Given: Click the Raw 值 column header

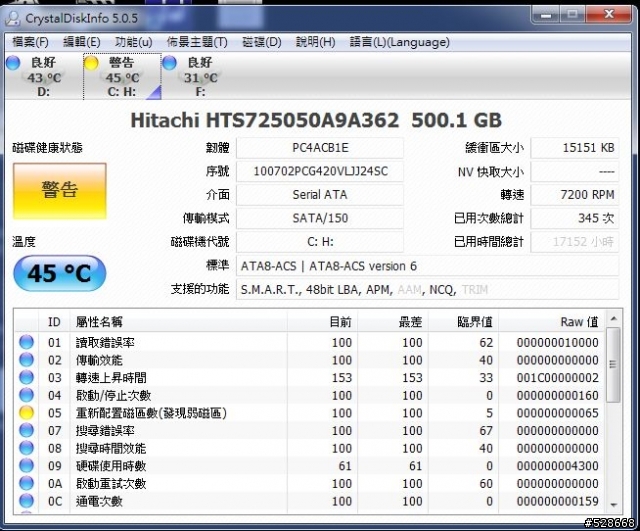Looking at the screenshot, I should [x=552, y=322].
